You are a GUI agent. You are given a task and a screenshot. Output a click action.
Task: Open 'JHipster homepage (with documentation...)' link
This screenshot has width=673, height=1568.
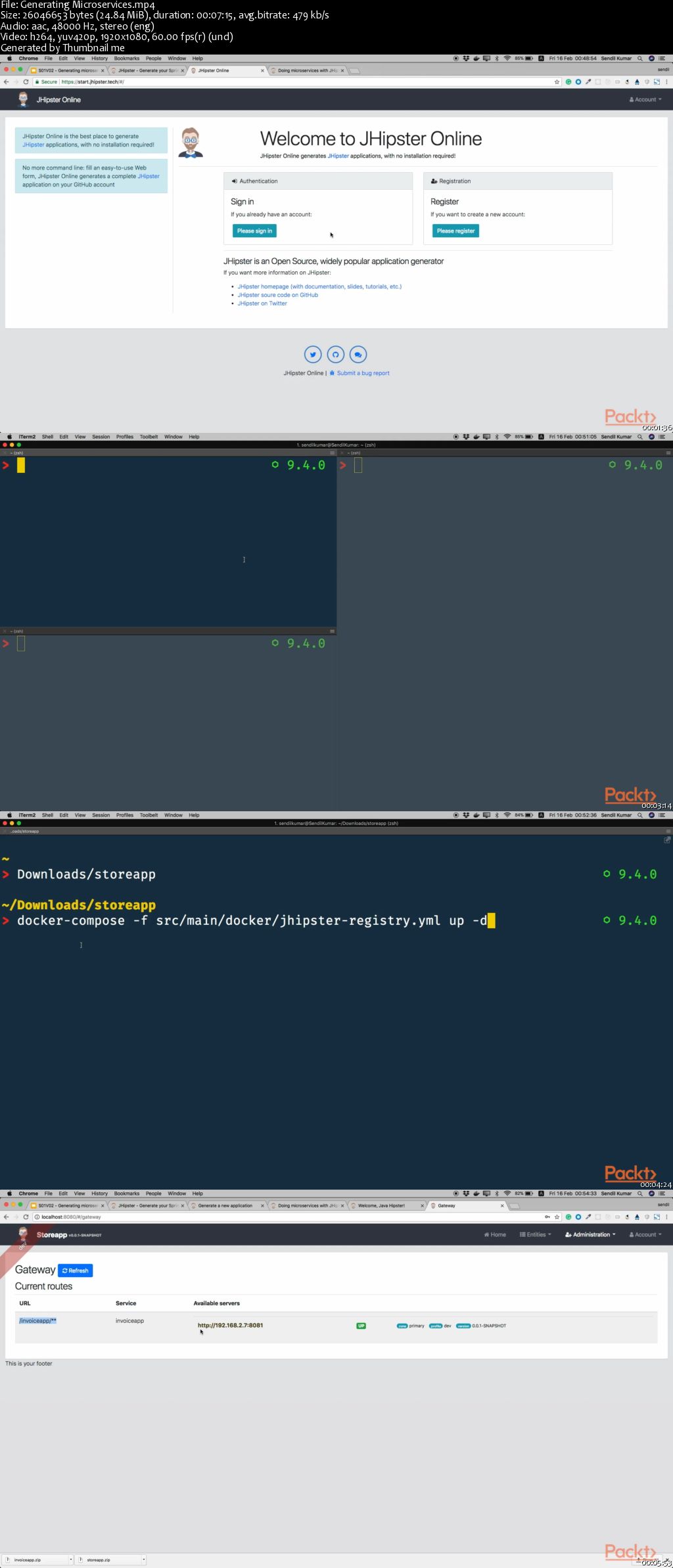click(x=319, y=286)
